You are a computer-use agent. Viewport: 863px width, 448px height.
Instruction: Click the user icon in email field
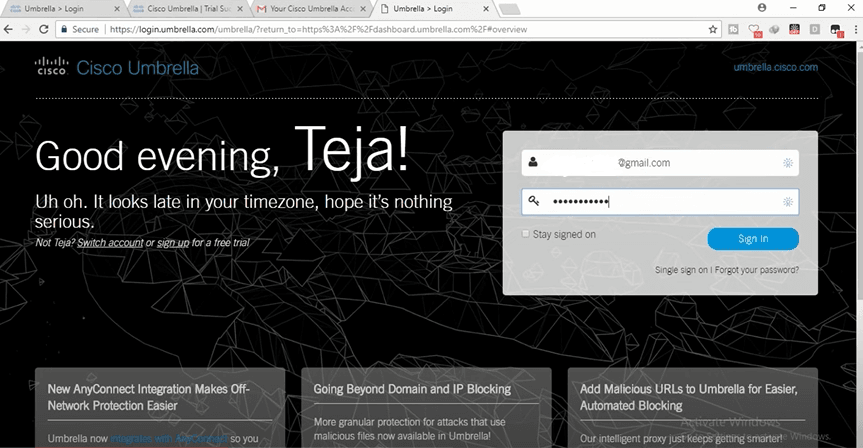click(533, 162)
